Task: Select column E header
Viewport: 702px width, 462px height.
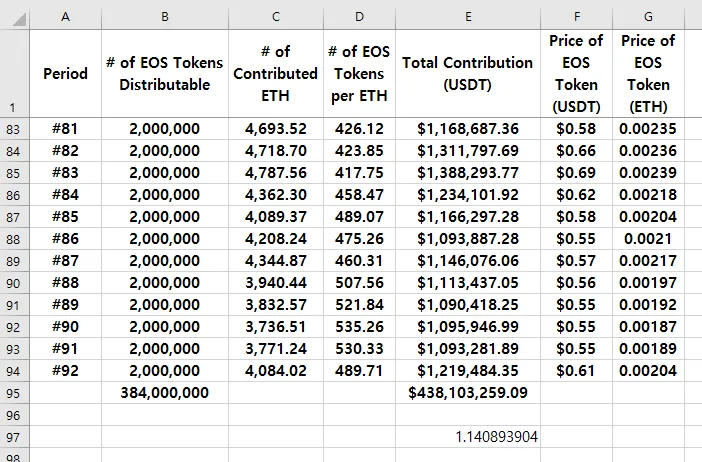Action: 468,17
